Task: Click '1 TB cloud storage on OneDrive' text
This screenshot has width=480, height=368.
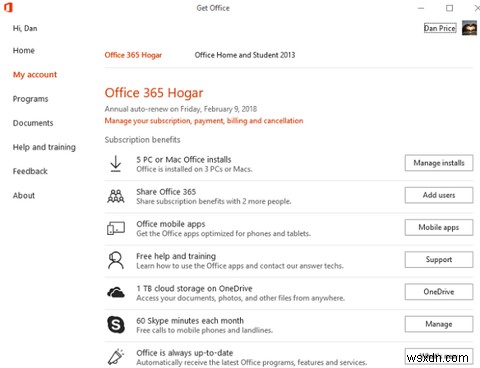Action: [194, 288]
